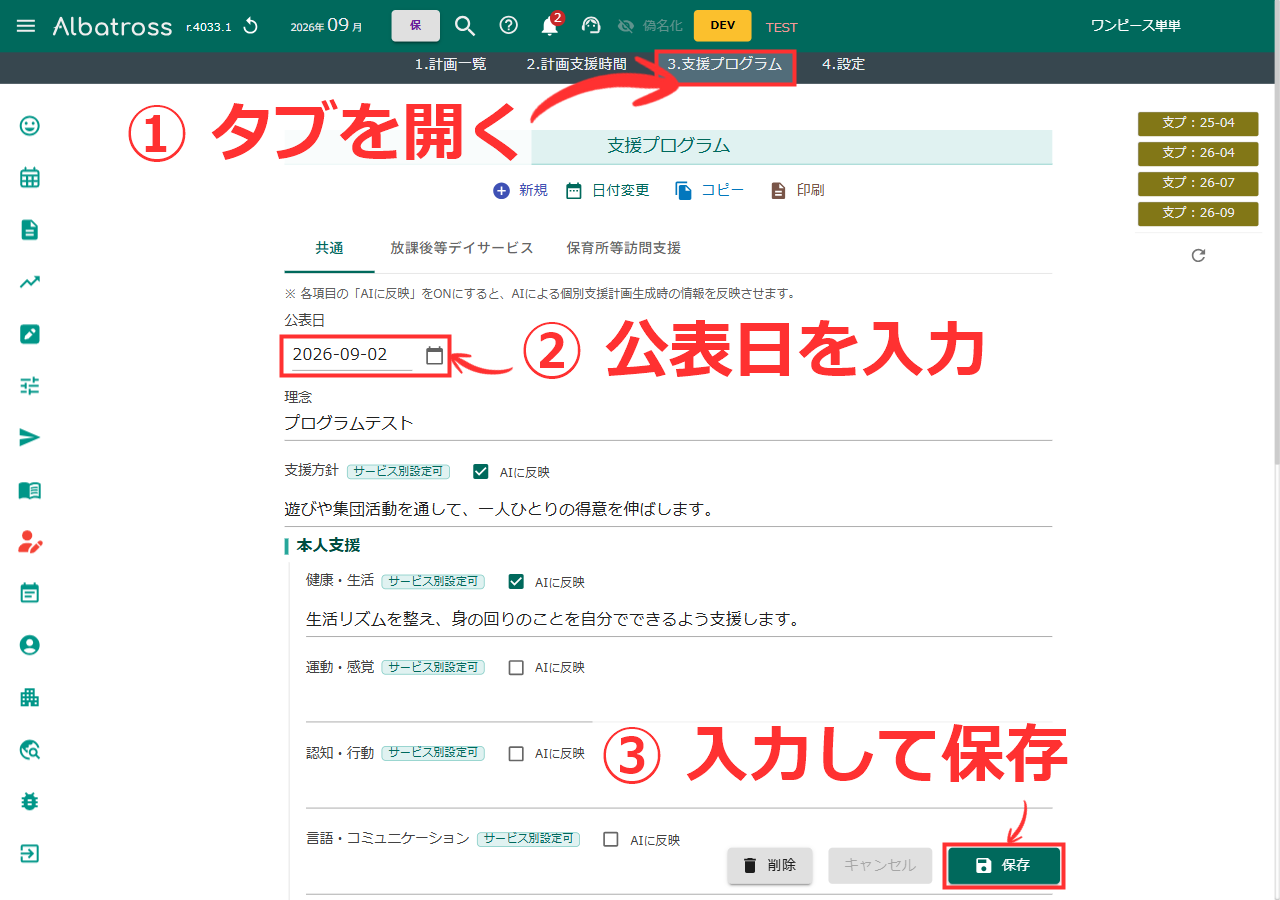Select history entry 支：26-09

1198,213
